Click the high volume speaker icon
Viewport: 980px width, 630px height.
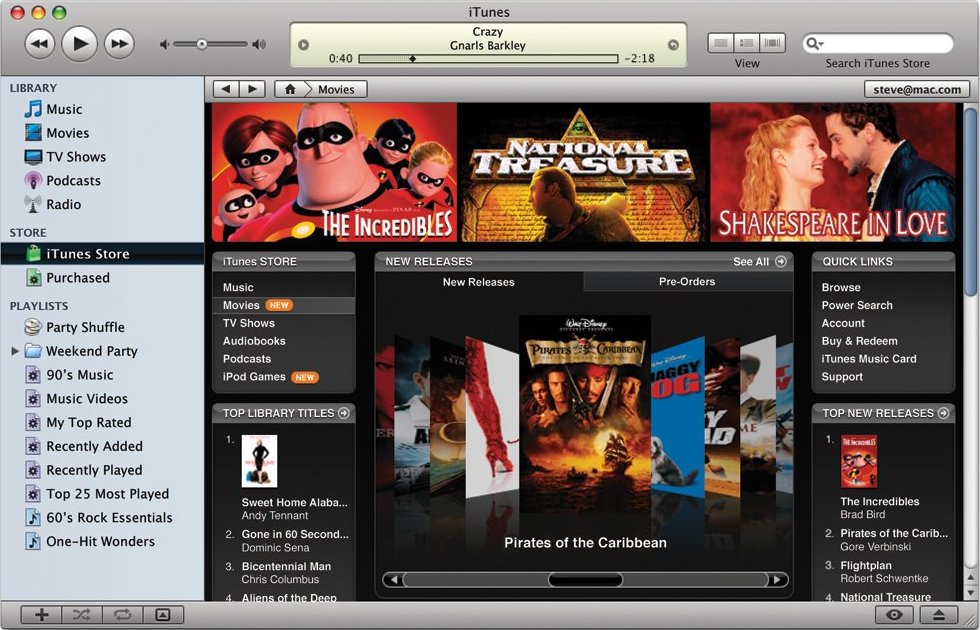tap(259, 44)
